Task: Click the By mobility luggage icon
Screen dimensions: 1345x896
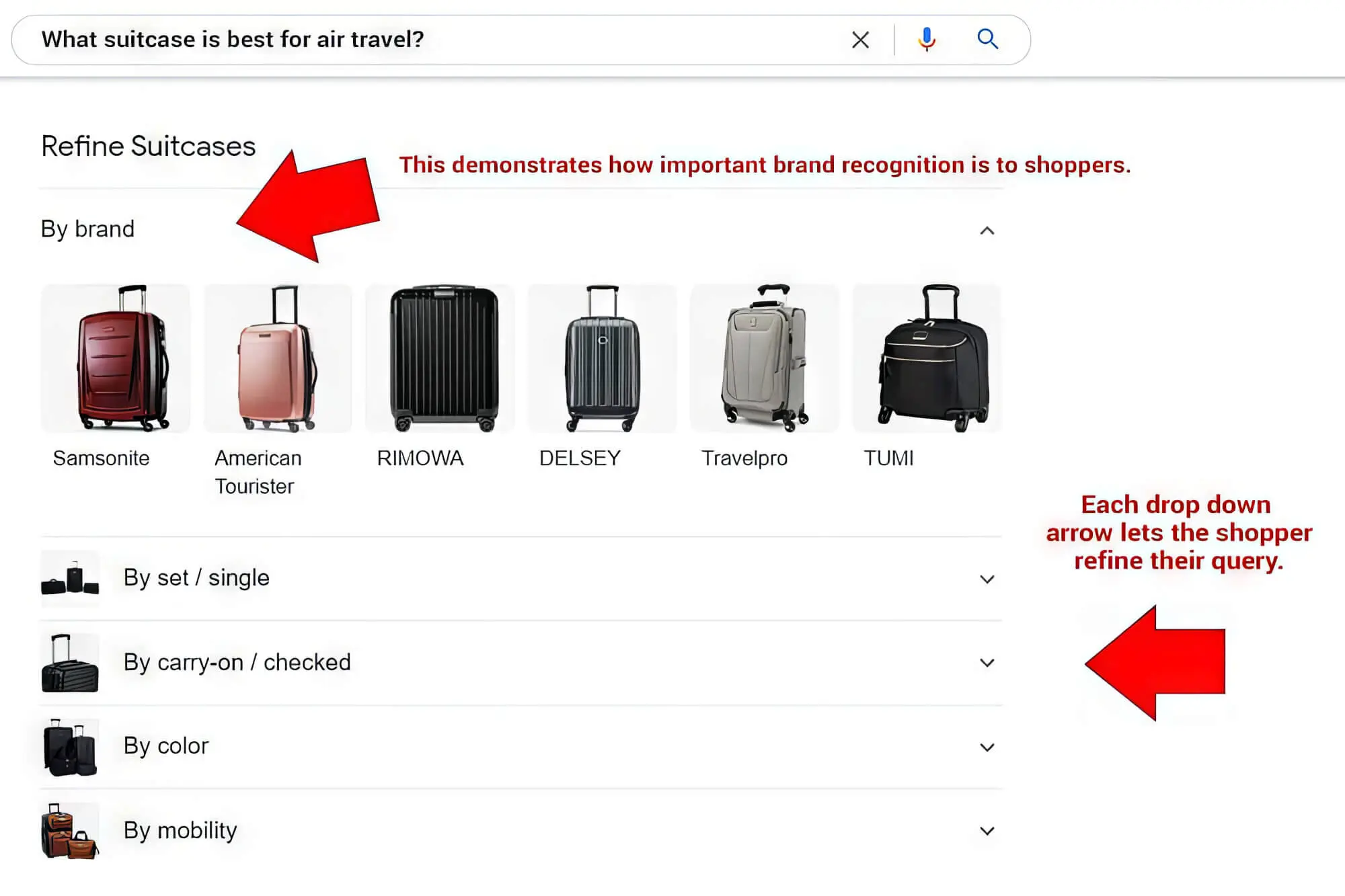Action: click(70, 831)
